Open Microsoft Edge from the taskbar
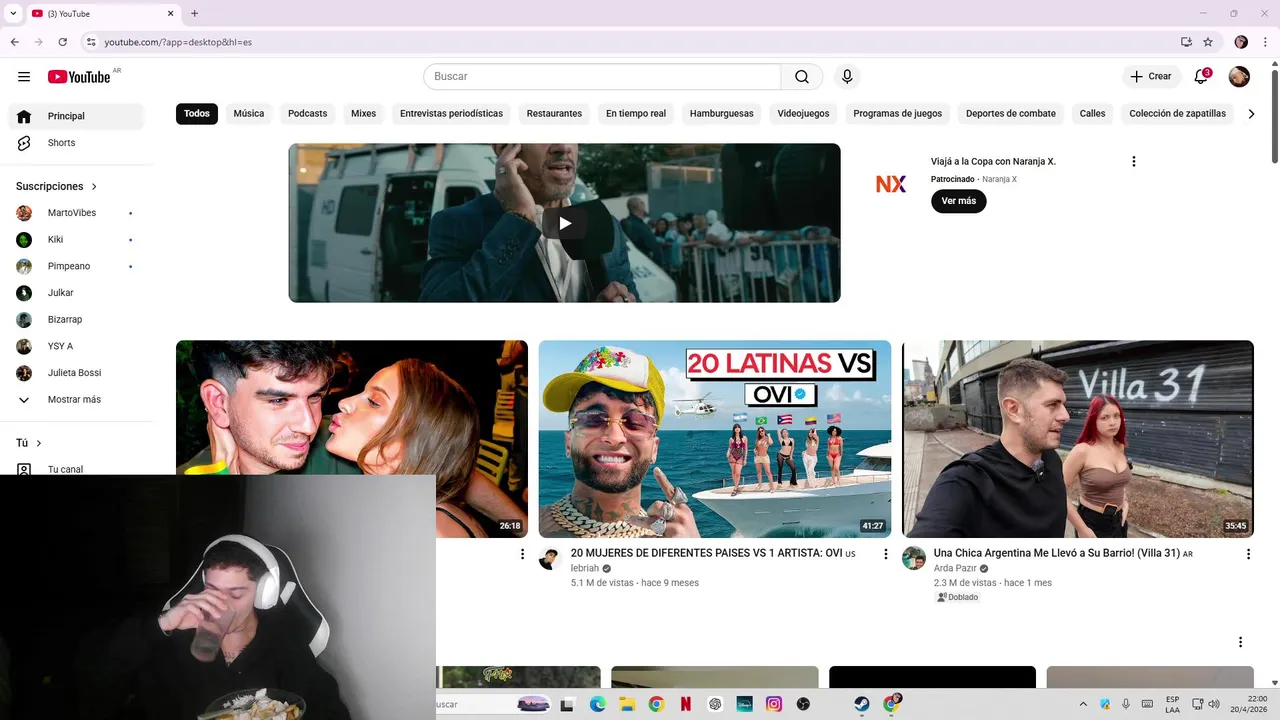Image resolution: width=1280 pixels, height=720 pixels. [x=597, y=704]
